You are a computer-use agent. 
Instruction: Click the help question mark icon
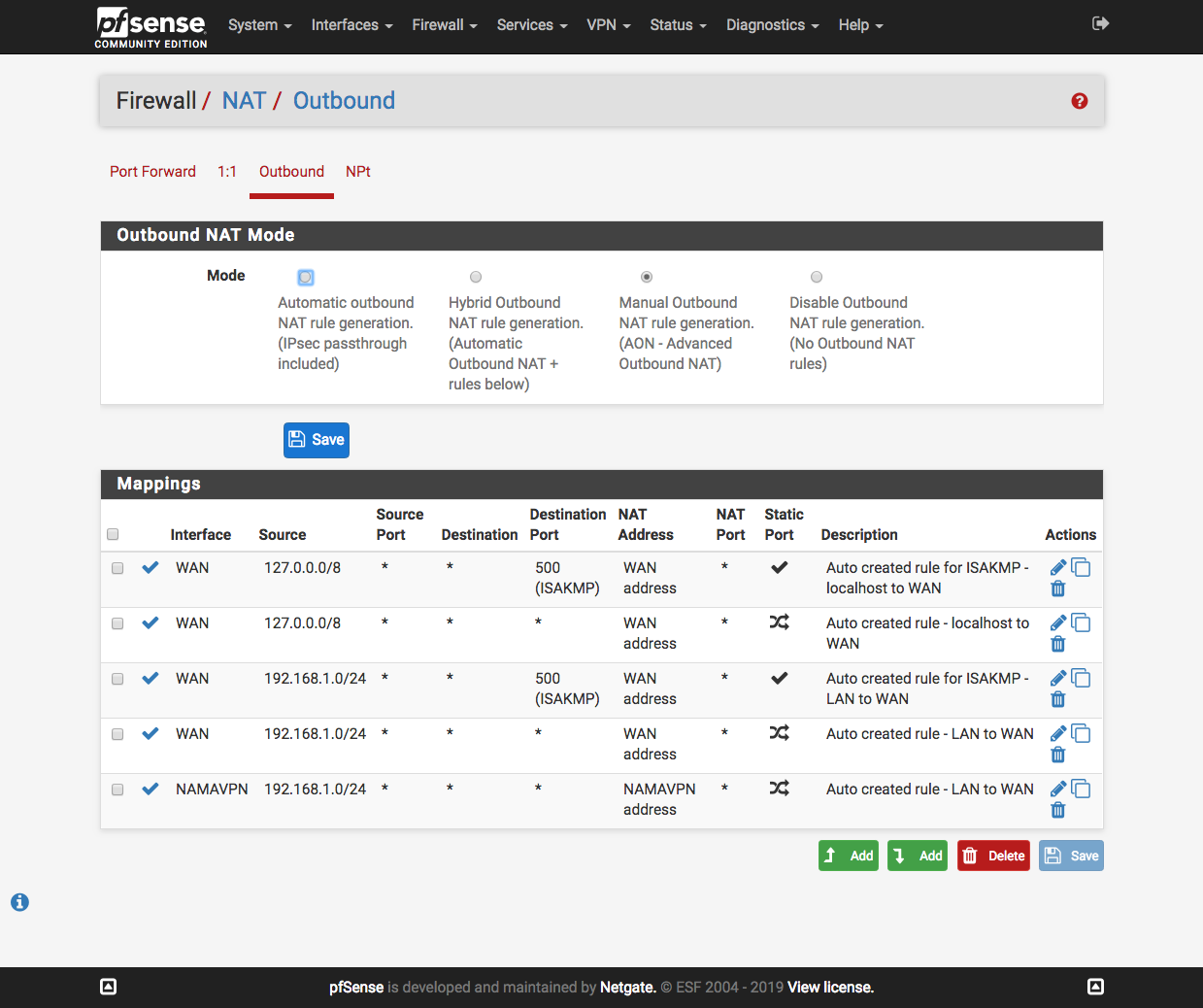point(1079,101)
